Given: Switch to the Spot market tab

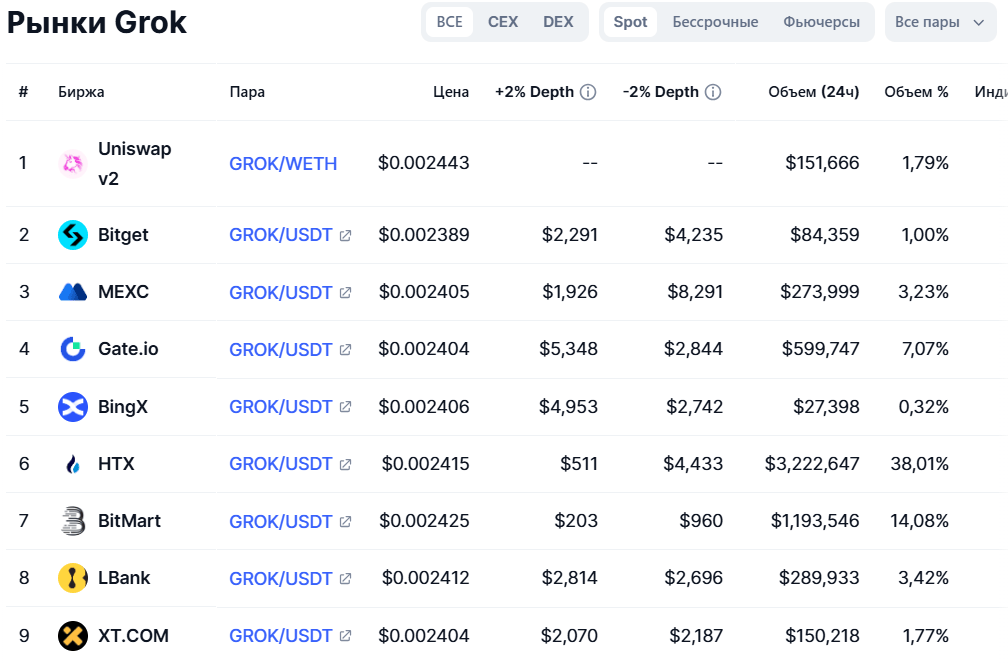Looking at the screenshot, I should 630,22.
